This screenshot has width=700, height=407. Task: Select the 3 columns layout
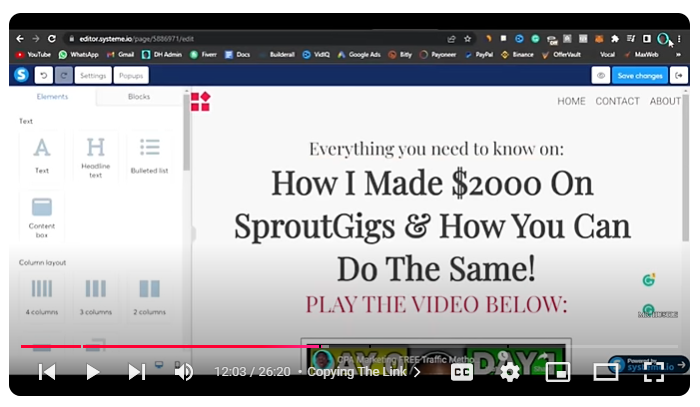click(96, 297)
